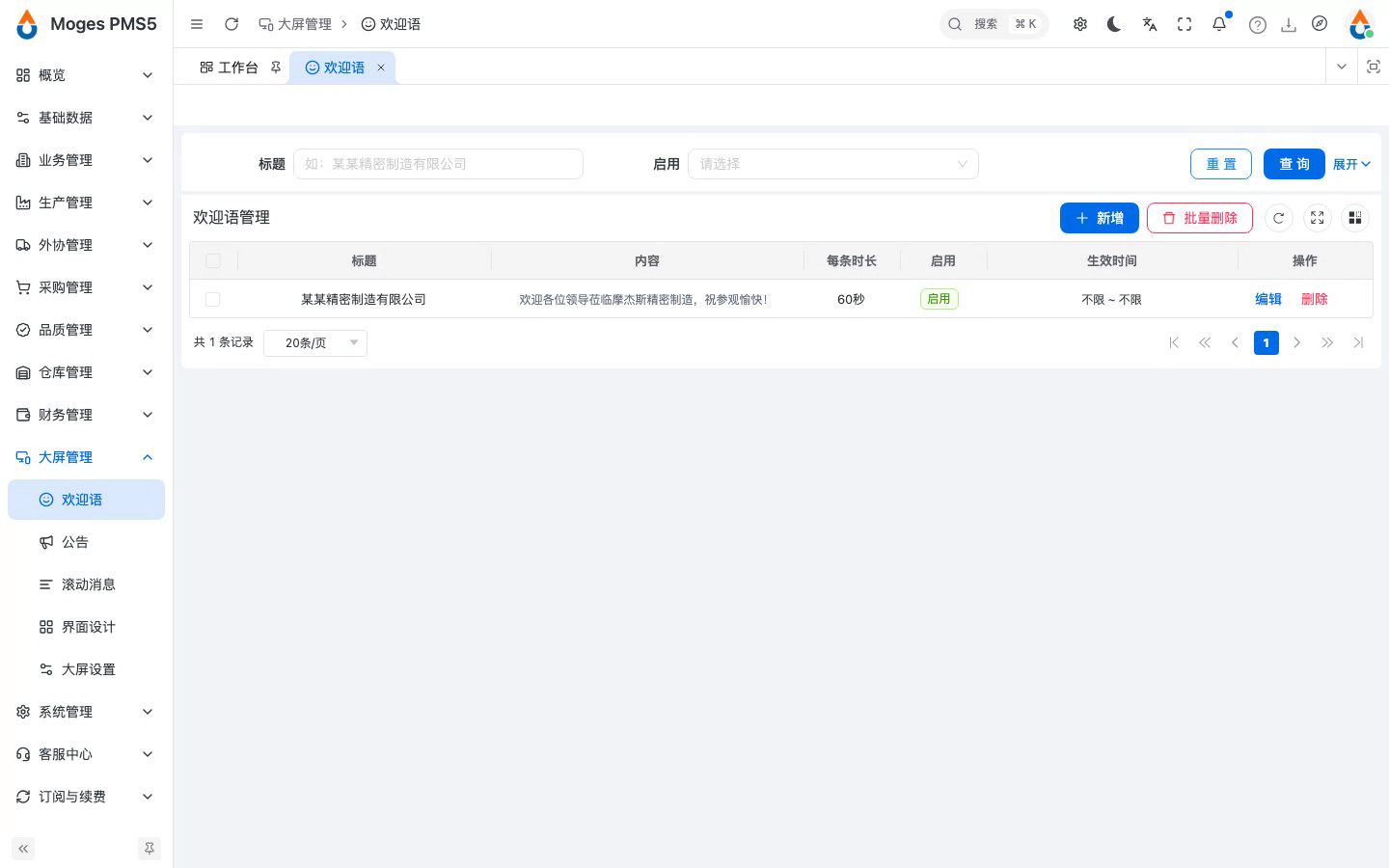Open column settings grid icon
The height and width of the screenshot is (868, 1389).
coord(1355,218)
